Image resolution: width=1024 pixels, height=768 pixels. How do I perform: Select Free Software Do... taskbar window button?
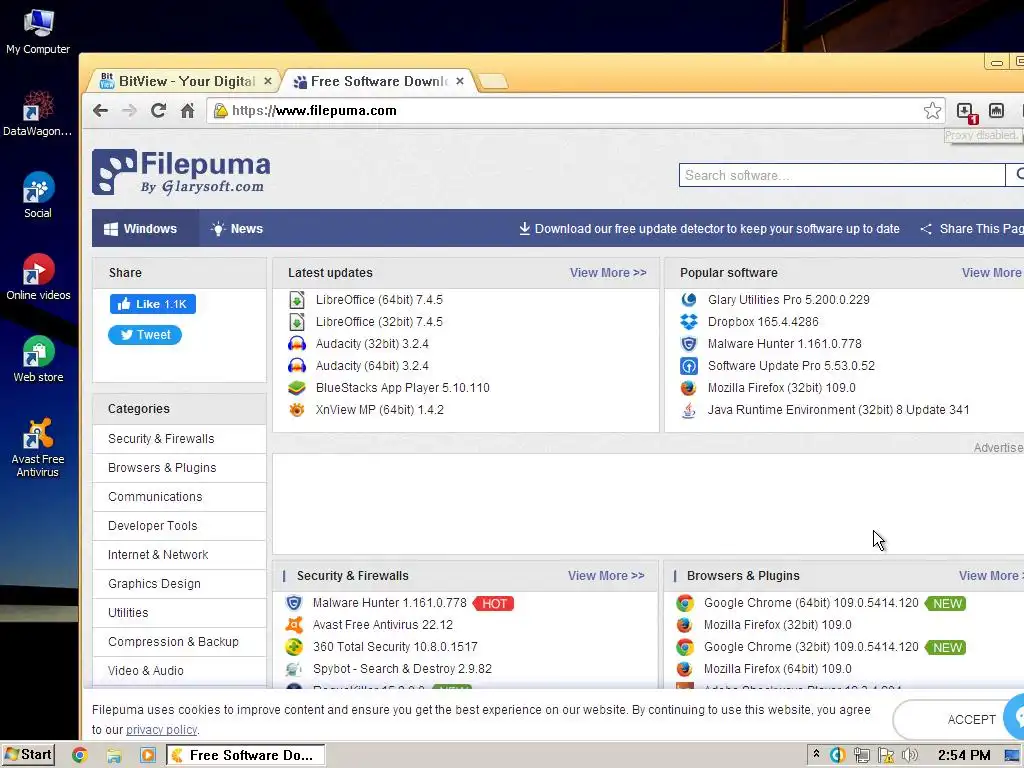coord(245,756)
